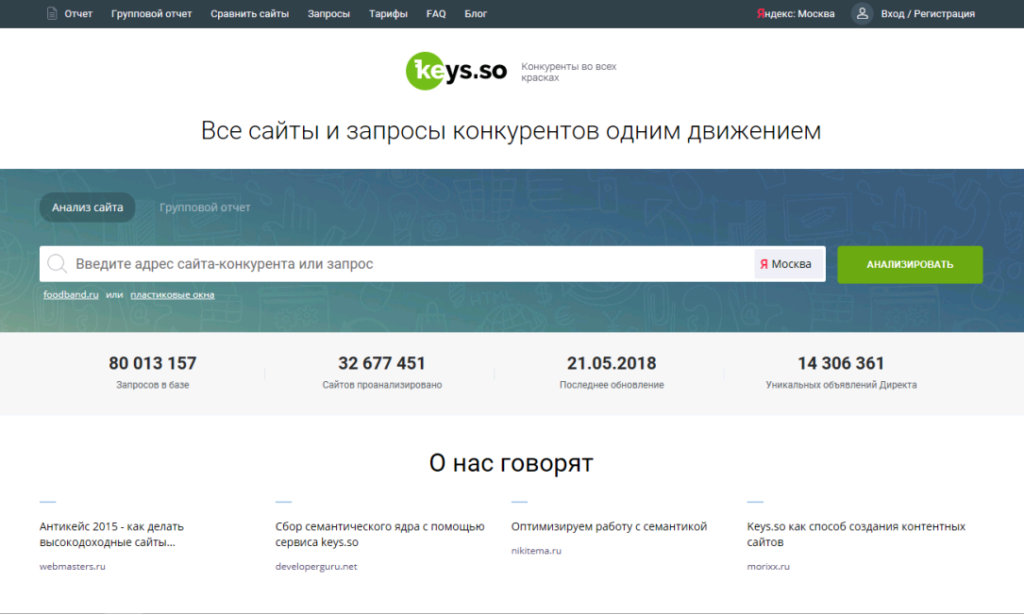Viewport: 1024px width, 614px height.
Task: Click the АНАЛИЗИРОВАТЬ button
Action: click(x=910, y=265)
